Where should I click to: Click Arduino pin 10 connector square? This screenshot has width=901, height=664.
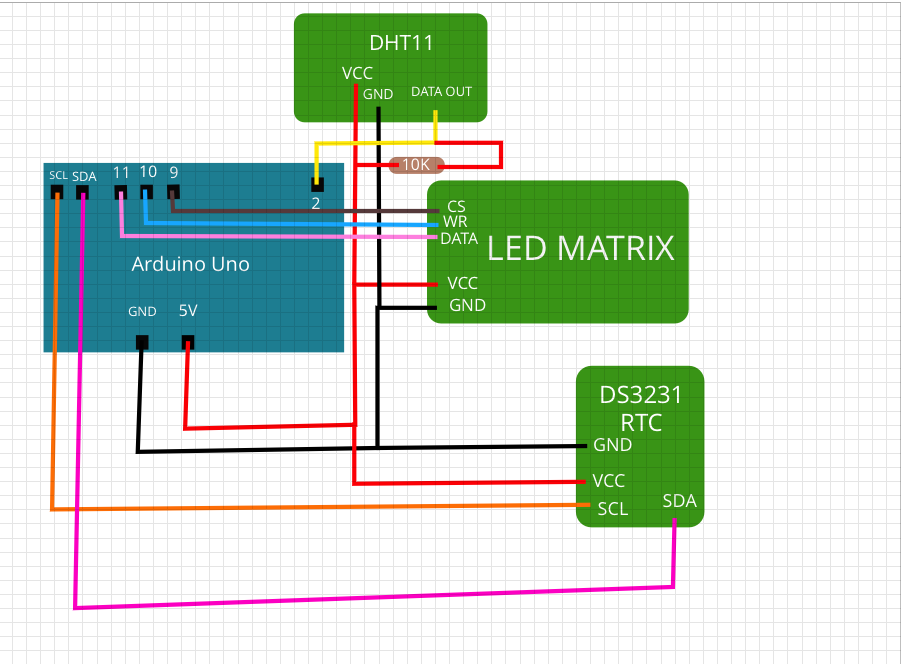click(147, 192)
